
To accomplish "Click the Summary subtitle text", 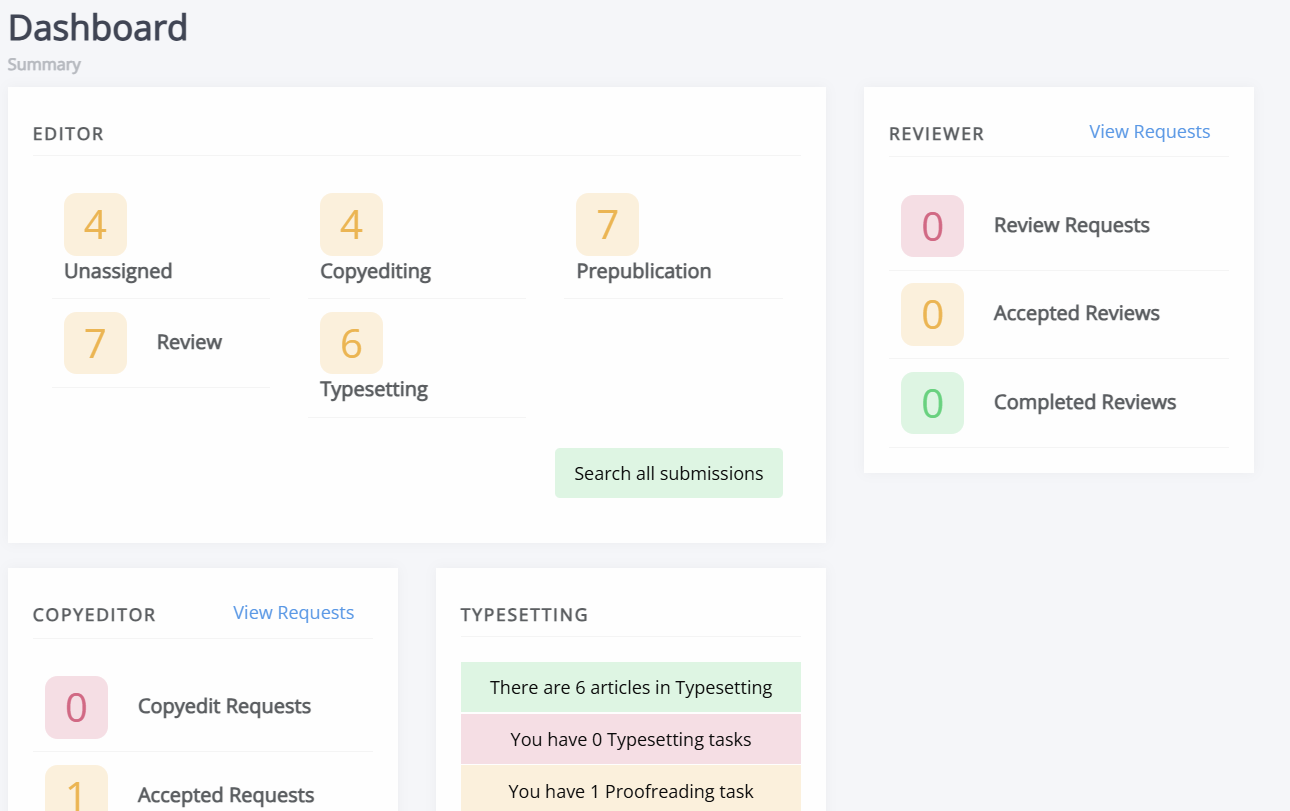I will tap(44, 64).
